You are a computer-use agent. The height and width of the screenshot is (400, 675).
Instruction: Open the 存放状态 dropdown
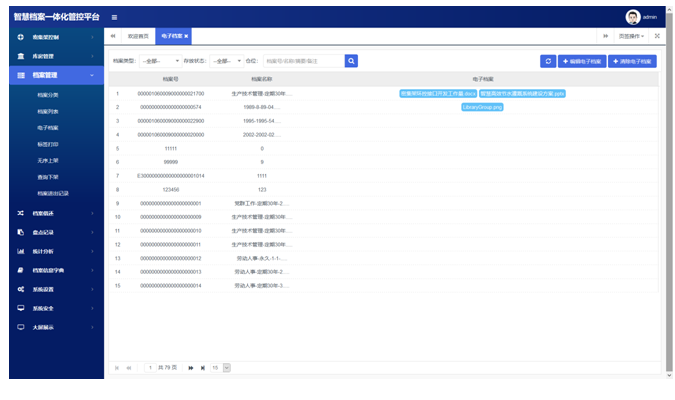pyautogui.click(x=226, y=61)
